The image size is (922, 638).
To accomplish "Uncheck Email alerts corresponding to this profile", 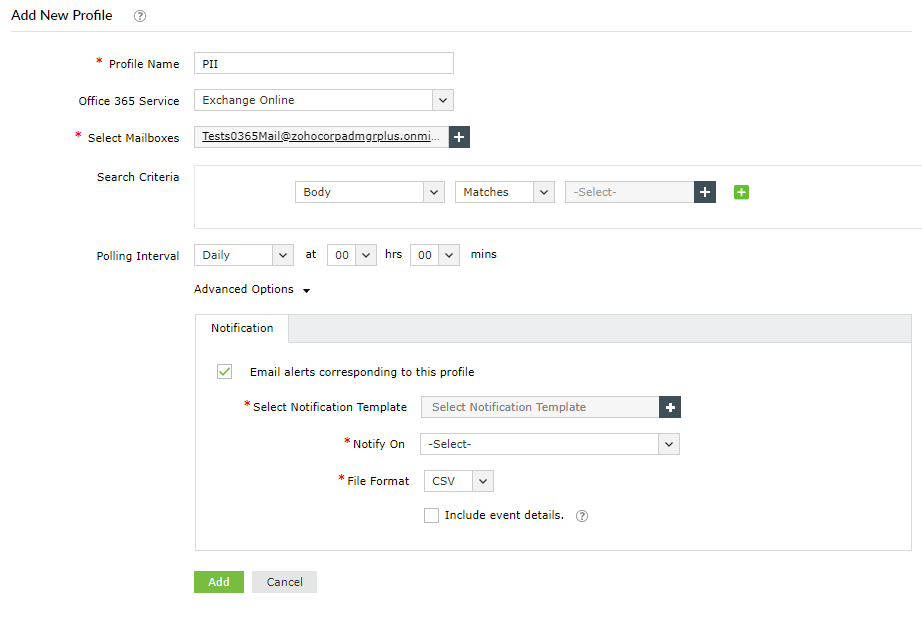I will (225, 372).
